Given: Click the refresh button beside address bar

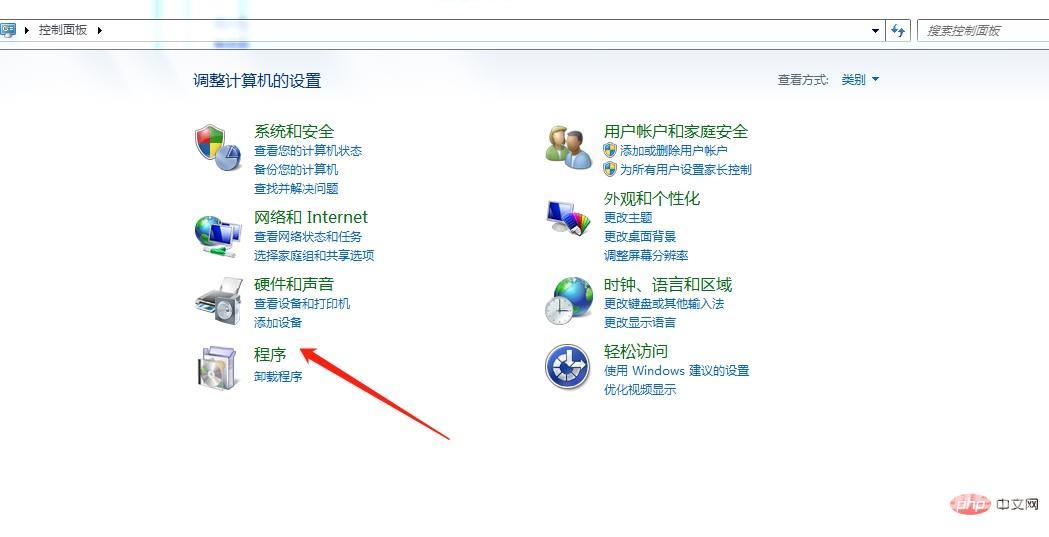Looking at the screenshot, I should (898, 30).
